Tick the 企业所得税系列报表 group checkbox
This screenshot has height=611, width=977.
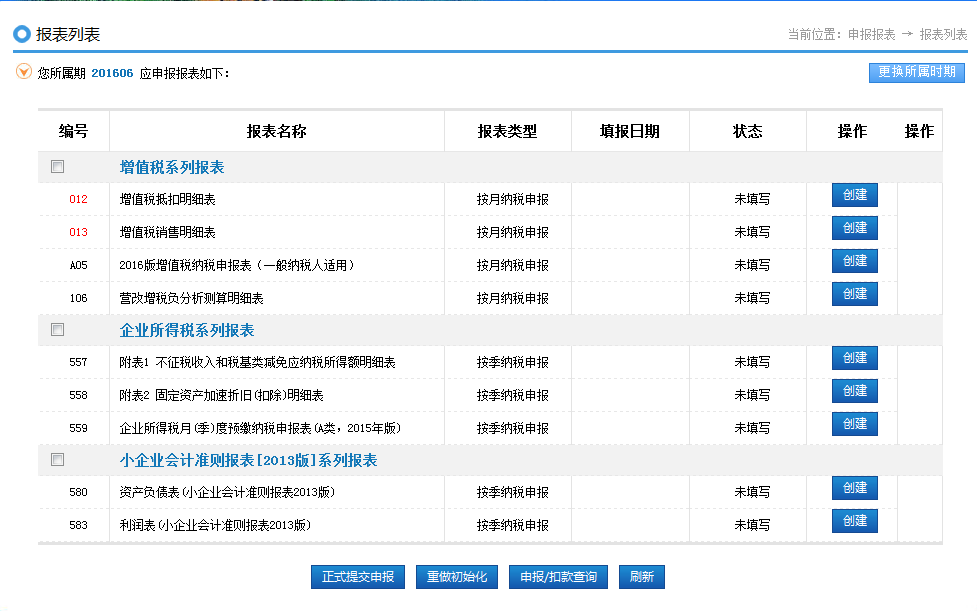coord(57,329)
